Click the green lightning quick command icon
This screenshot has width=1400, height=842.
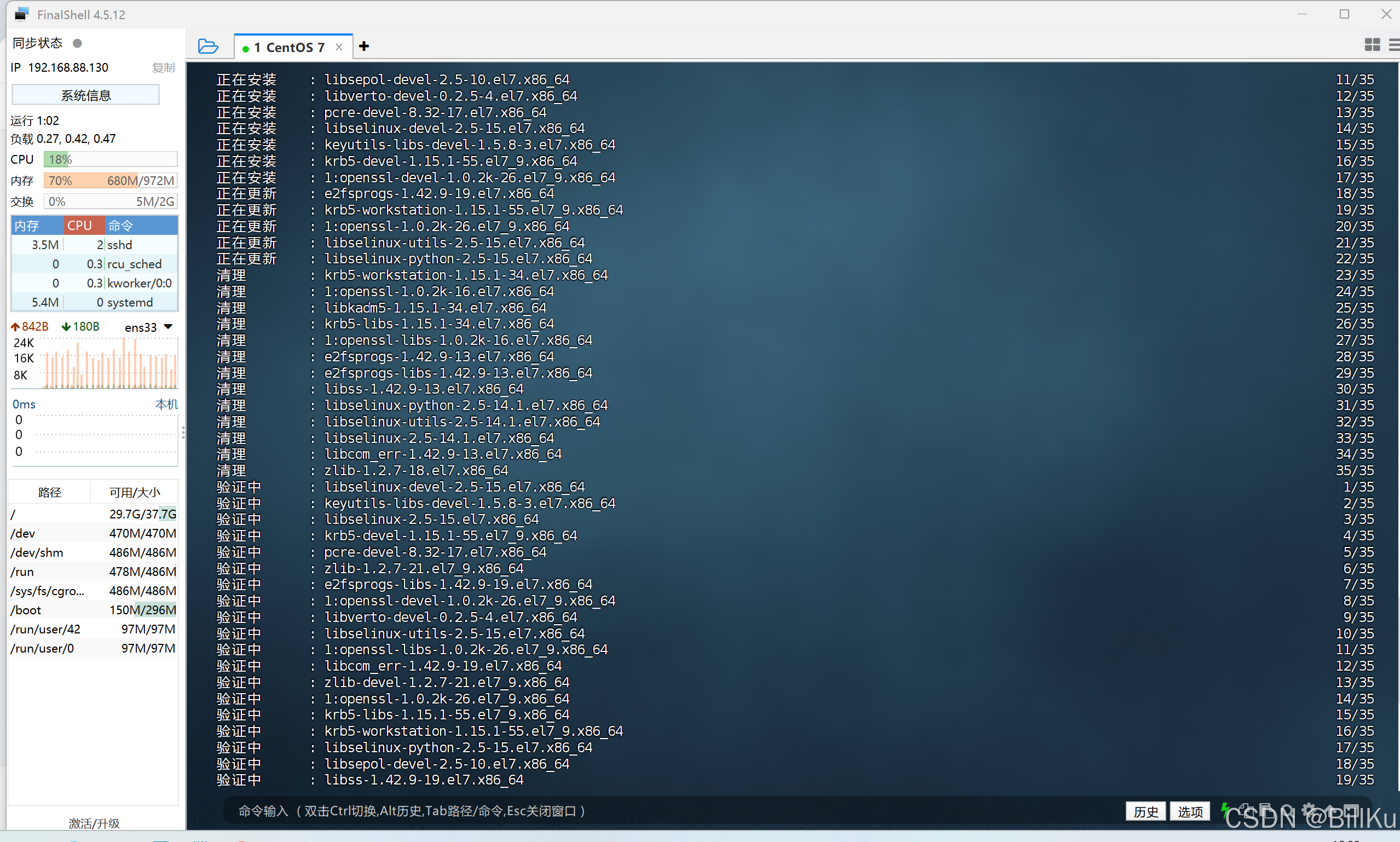(1225, 811)
